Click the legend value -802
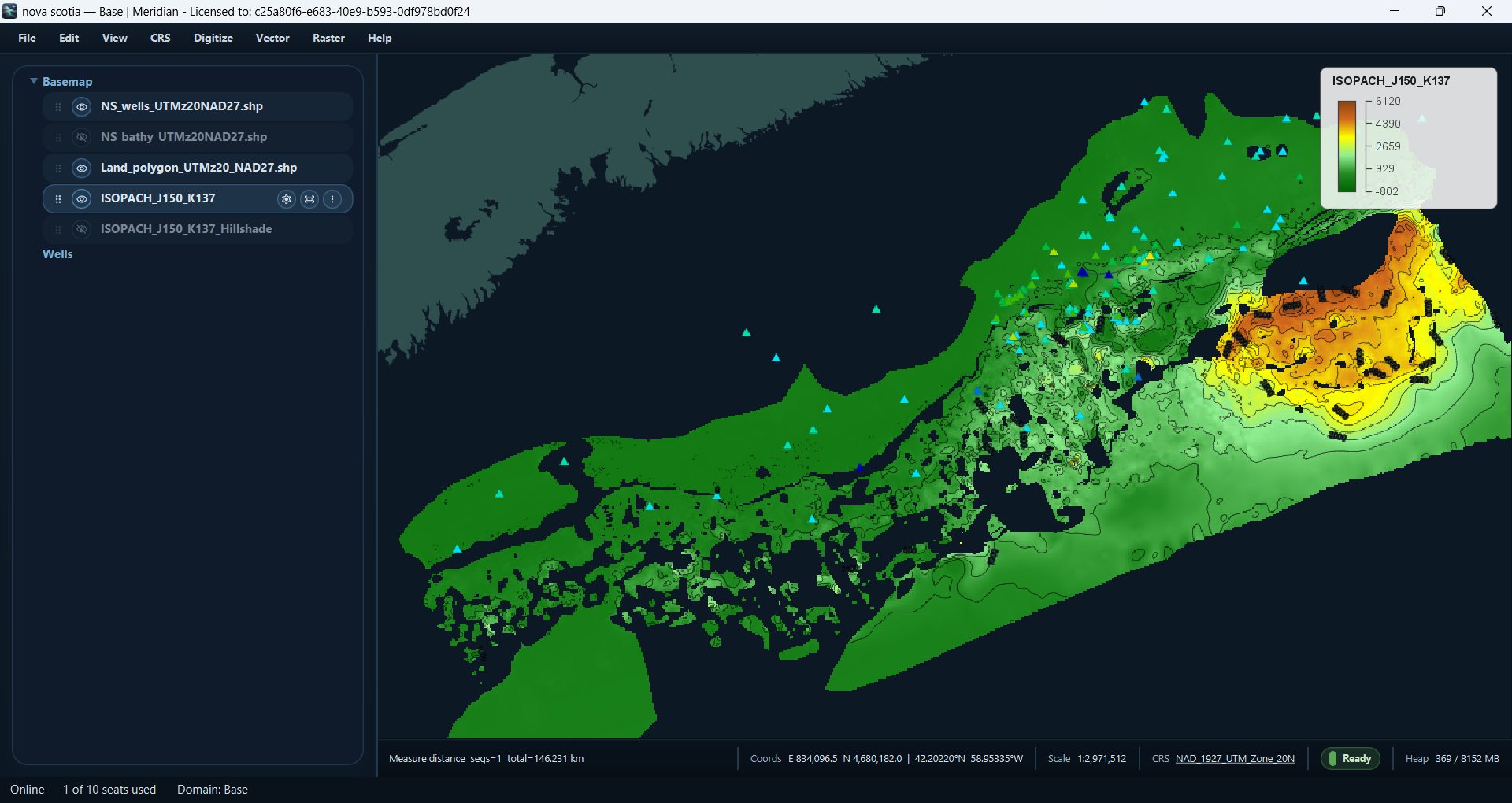This screenshot has width=1512, height=803. [x=1388, y=192]
